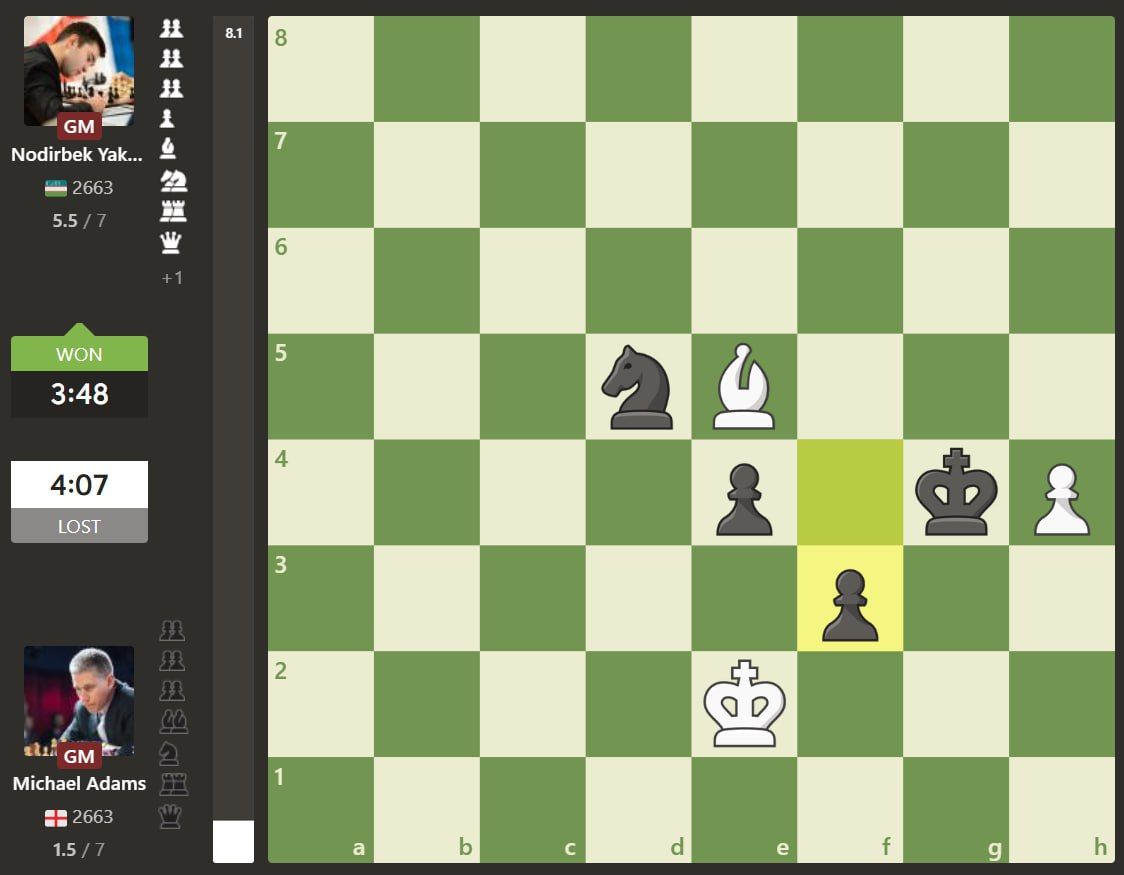This screenshot has height=875, width=1124.
Task: Click the captured black queen beside Adams
Action: tap(170, 816)
